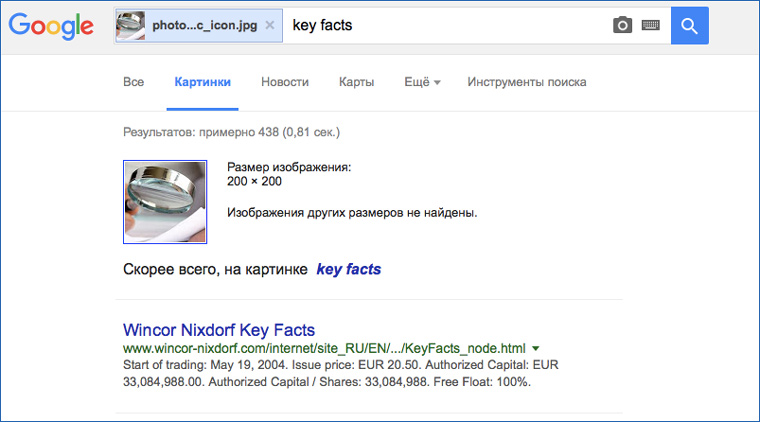This screenshot has height=422, width=760.
Task: Open search by image camera icon
Action: coord(622,25)
